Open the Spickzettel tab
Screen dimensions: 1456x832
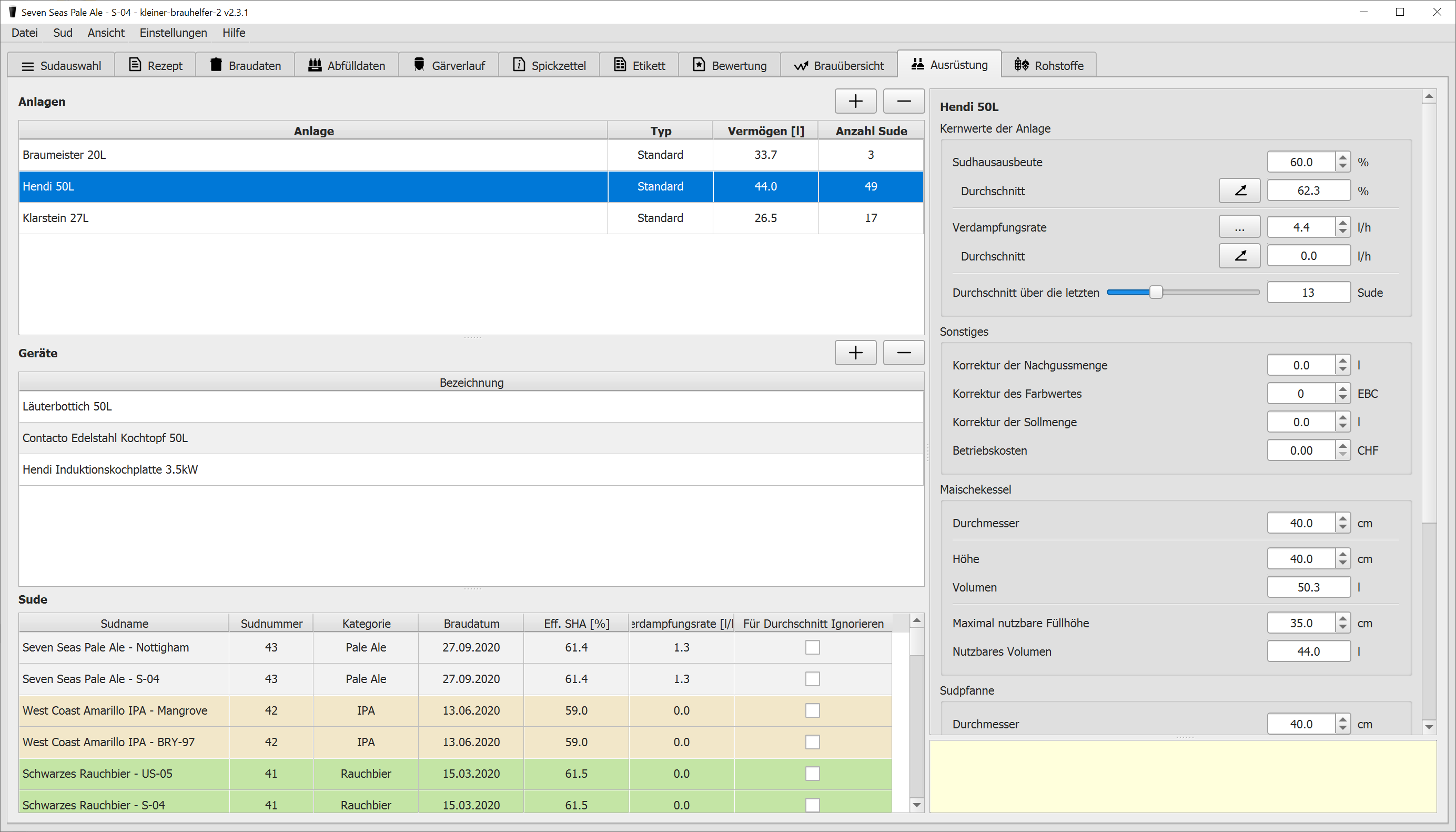(549, 65)
